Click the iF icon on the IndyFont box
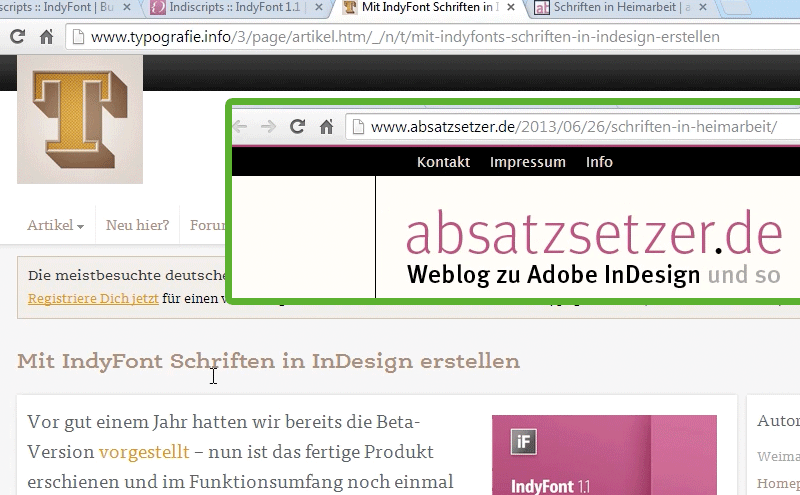This screenshot has width=800, height=495. click(x=523, y=441)
